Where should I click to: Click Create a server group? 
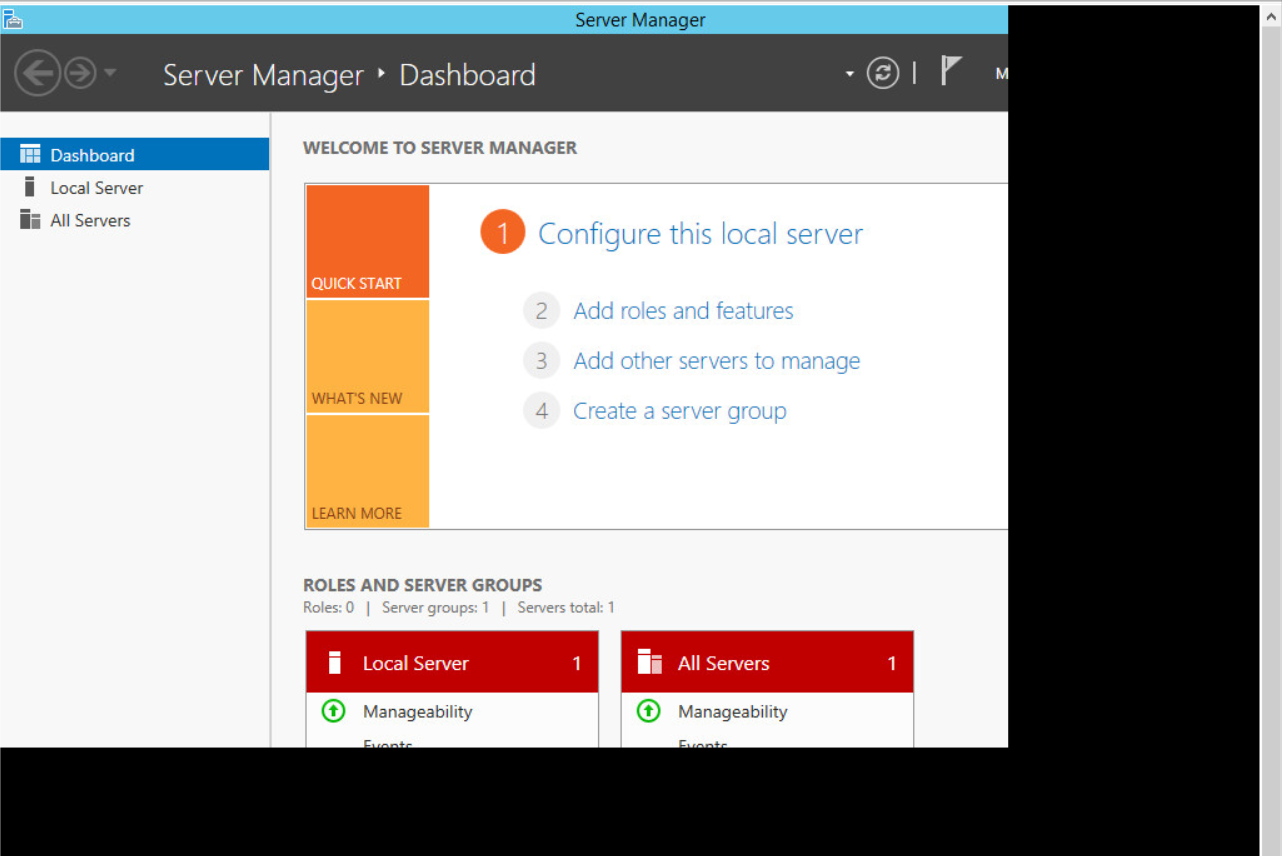tap(679, 410)
